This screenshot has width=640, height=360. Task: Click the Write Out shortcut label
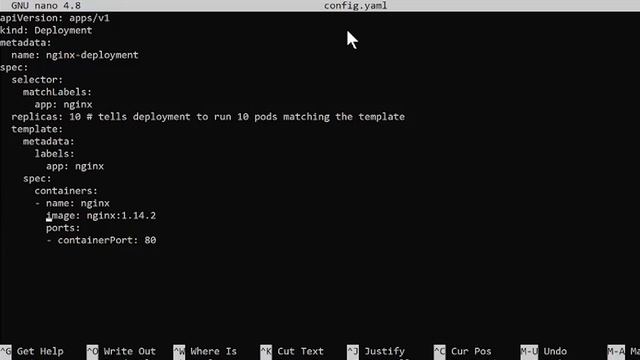pyautogui.click(x=129, y=351)
